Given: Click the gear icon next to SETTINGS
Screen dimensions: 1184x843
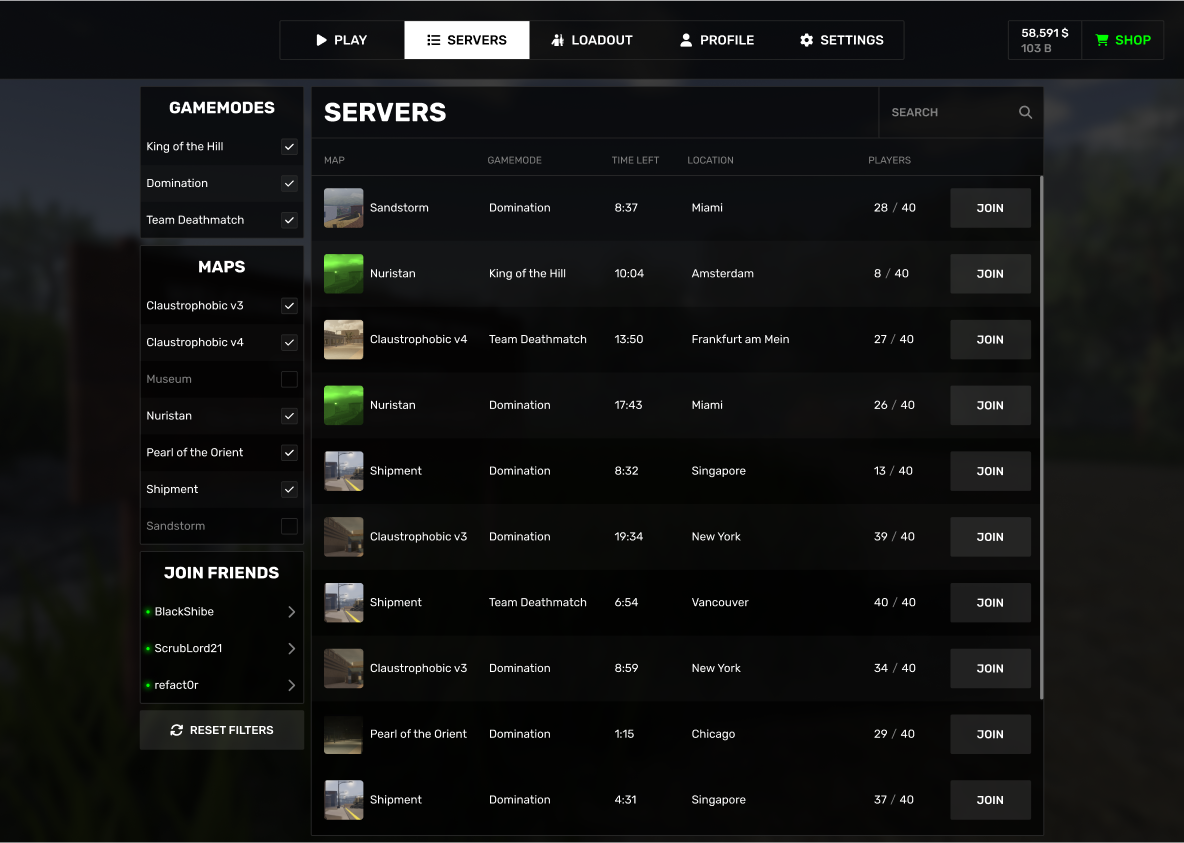Looking at the screenshot, I should (806, 40).
